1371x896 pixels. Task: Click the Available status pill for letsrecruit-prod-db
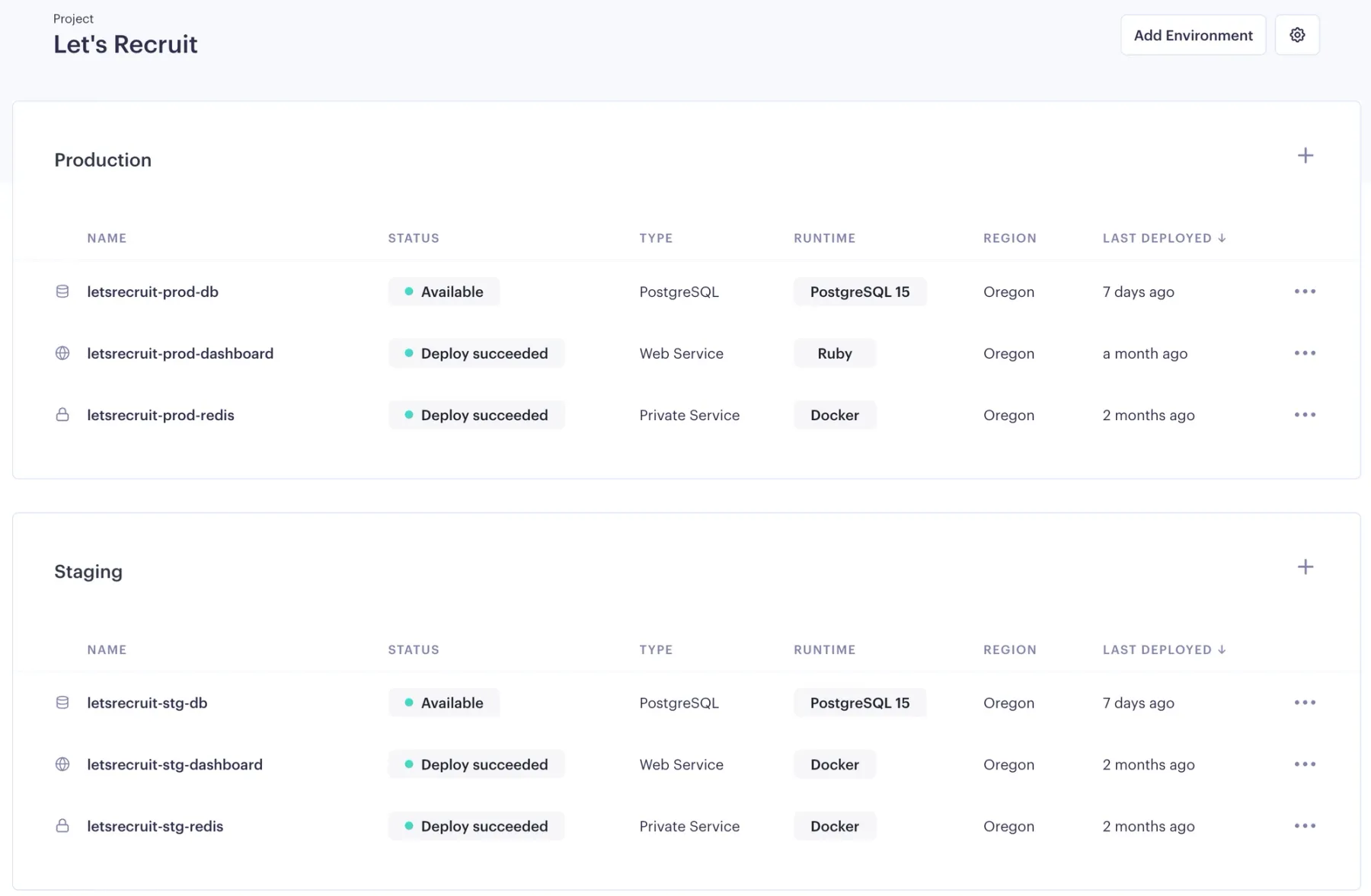[444, 291]
